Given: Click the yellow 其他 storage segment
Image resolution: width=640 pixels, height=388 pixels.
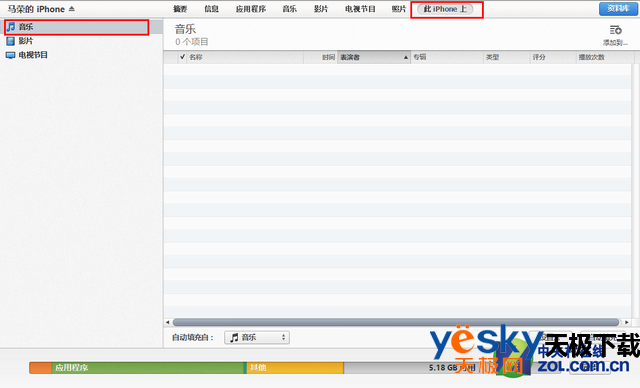Looking at the screenshot, I should 295,368.
